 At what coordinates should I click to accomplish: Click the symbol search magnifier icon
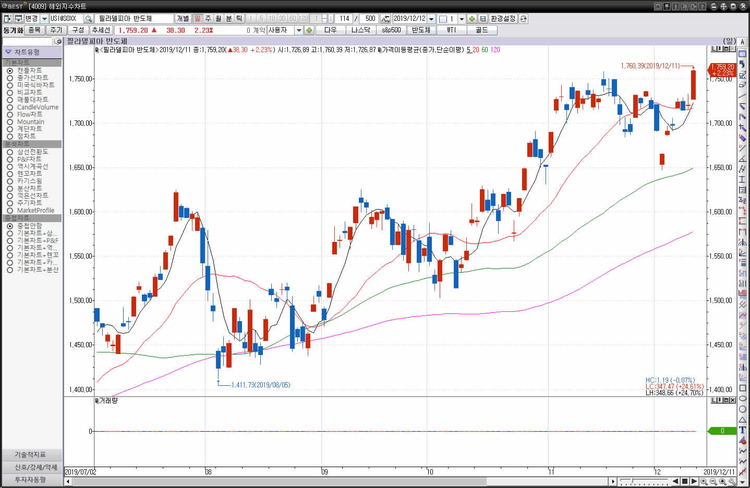tap(88, 19)
